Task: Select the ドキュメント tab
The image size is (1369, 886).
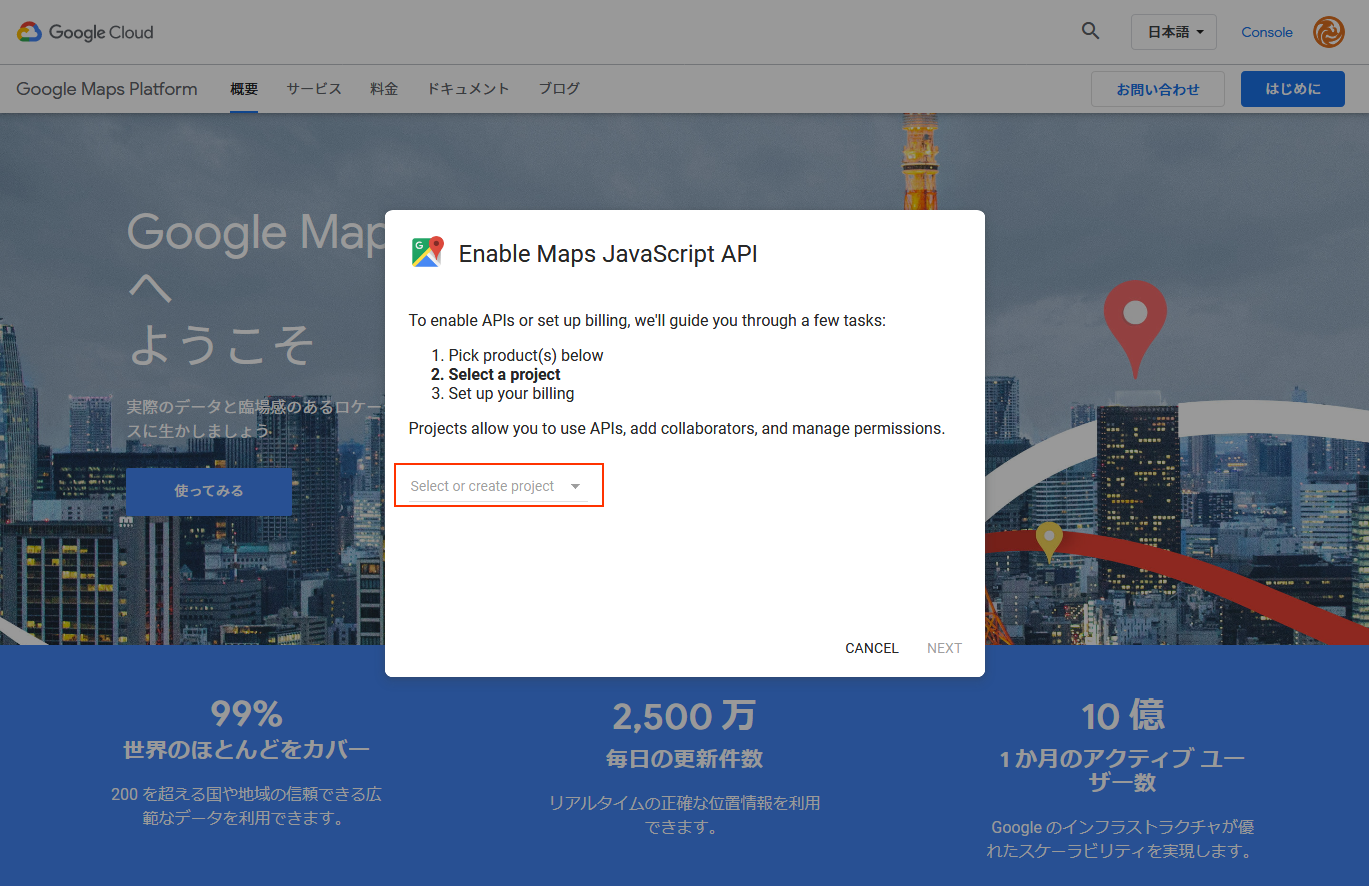Action: [x=468, y=89]
